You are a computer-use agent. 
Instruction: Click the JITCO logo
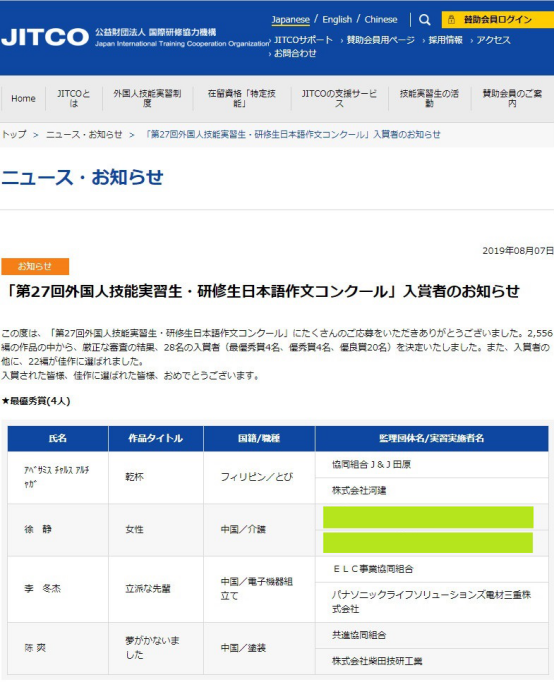pos(45,37)
